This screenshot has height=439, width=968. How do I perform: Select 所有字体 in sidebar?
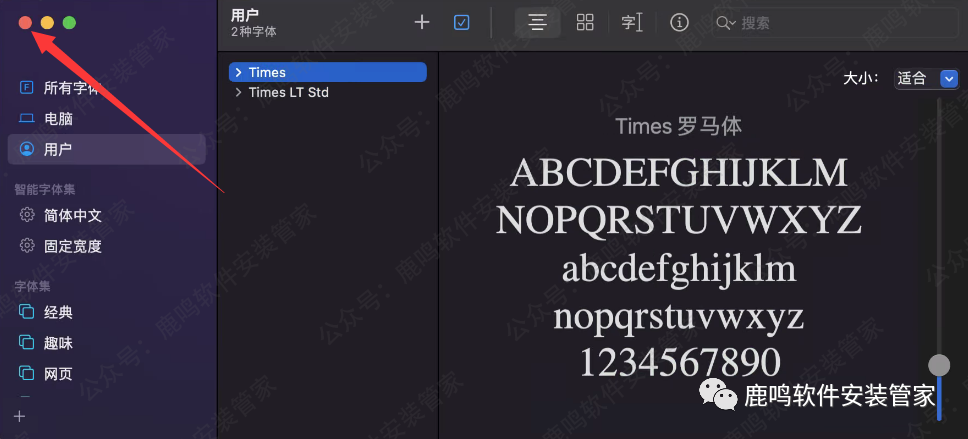click(x=106, y=88)
